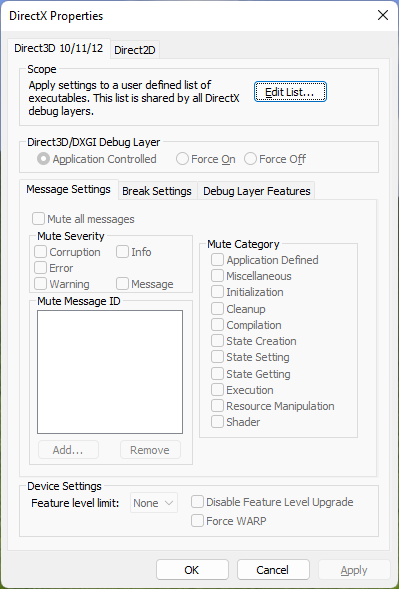
Task: Toggle the Resource Manipulation checkbox
Action: coord(273,406)
